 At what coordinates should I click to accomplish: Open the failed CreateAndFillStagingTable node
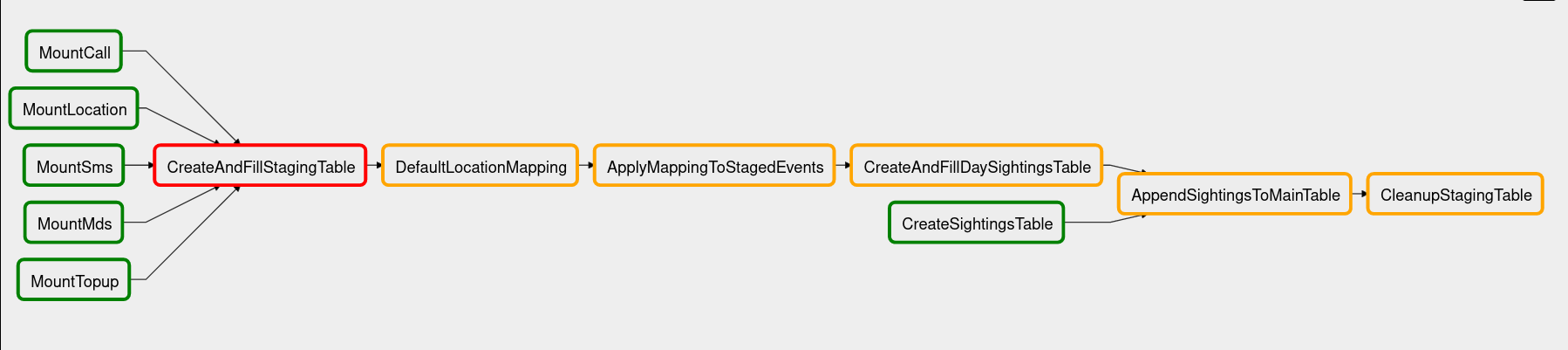coord(261,166)
